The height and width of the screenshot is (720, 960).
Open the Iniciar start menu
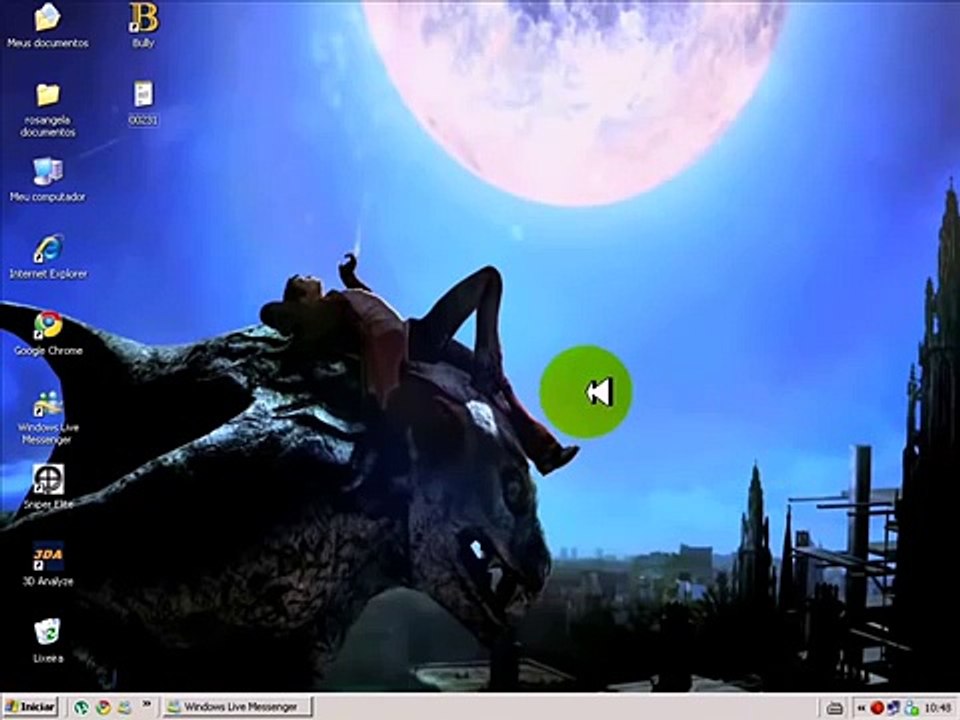31,707
